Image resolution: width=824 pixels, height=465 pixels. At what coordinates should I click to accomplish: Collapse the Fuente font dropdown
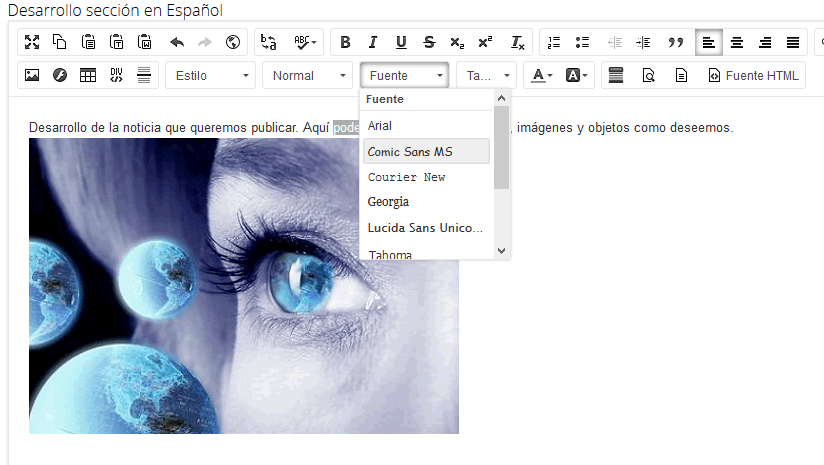[x=404, y=75]
